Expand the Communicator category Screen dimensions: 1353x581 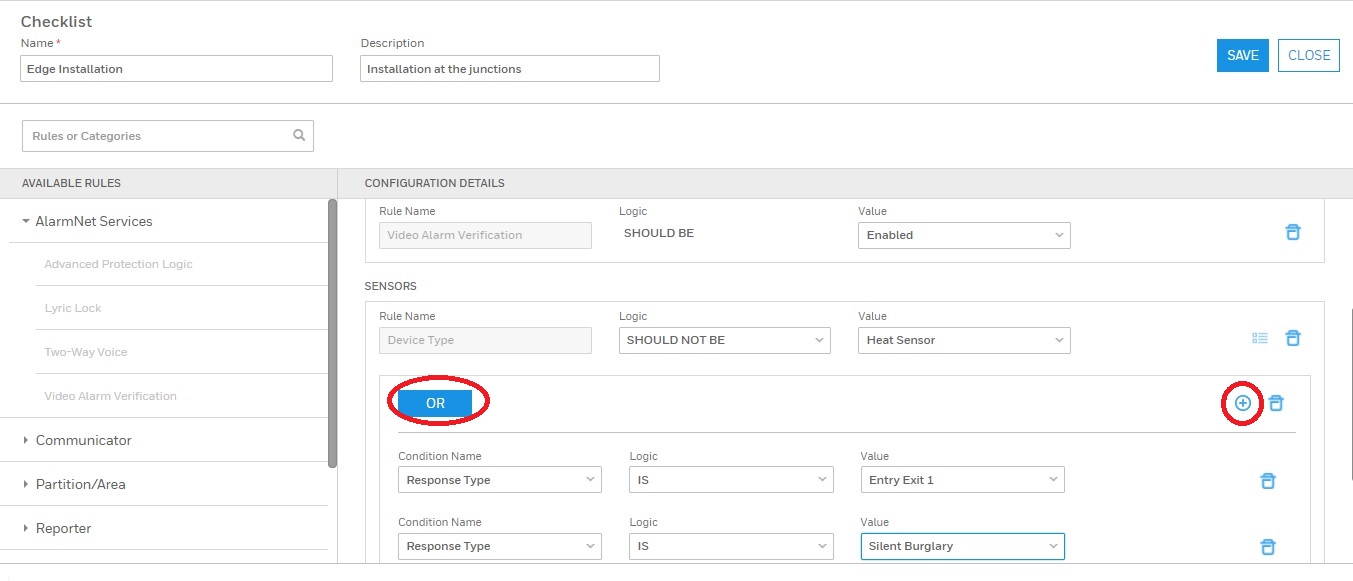click(26, 440)
